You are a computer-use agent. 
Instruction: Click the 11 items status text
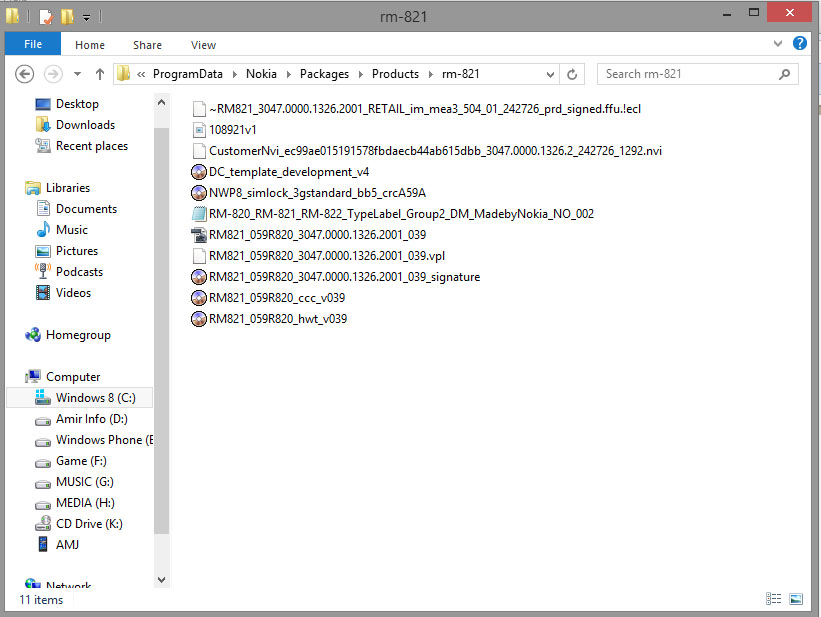(41, 600)
